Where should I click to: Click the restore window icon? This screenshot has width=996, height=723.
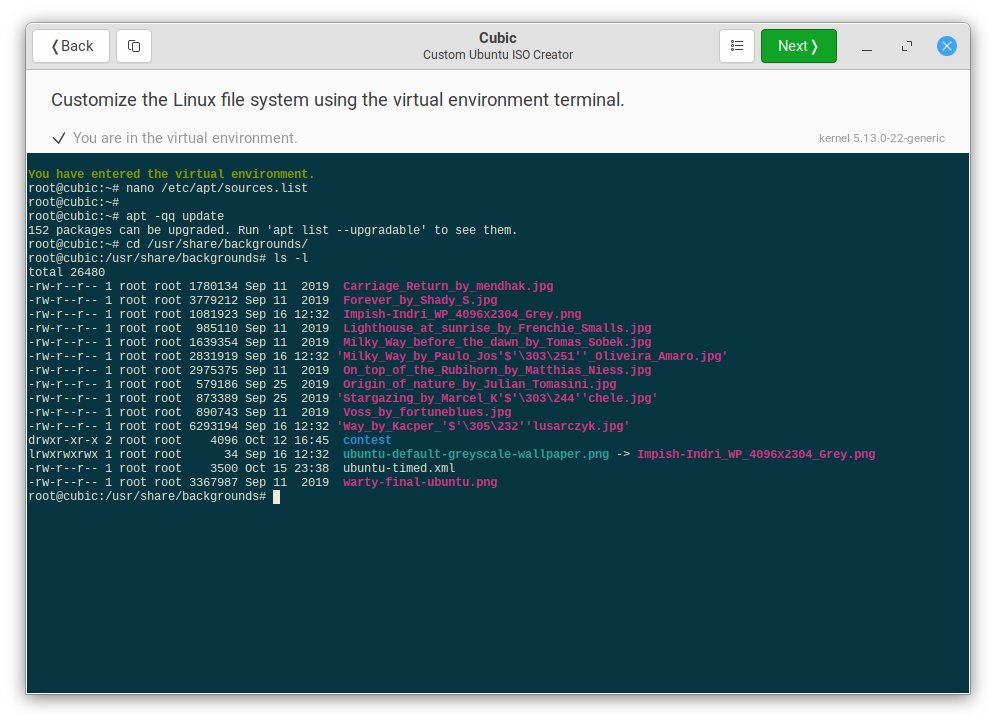(x=906, y=46)
